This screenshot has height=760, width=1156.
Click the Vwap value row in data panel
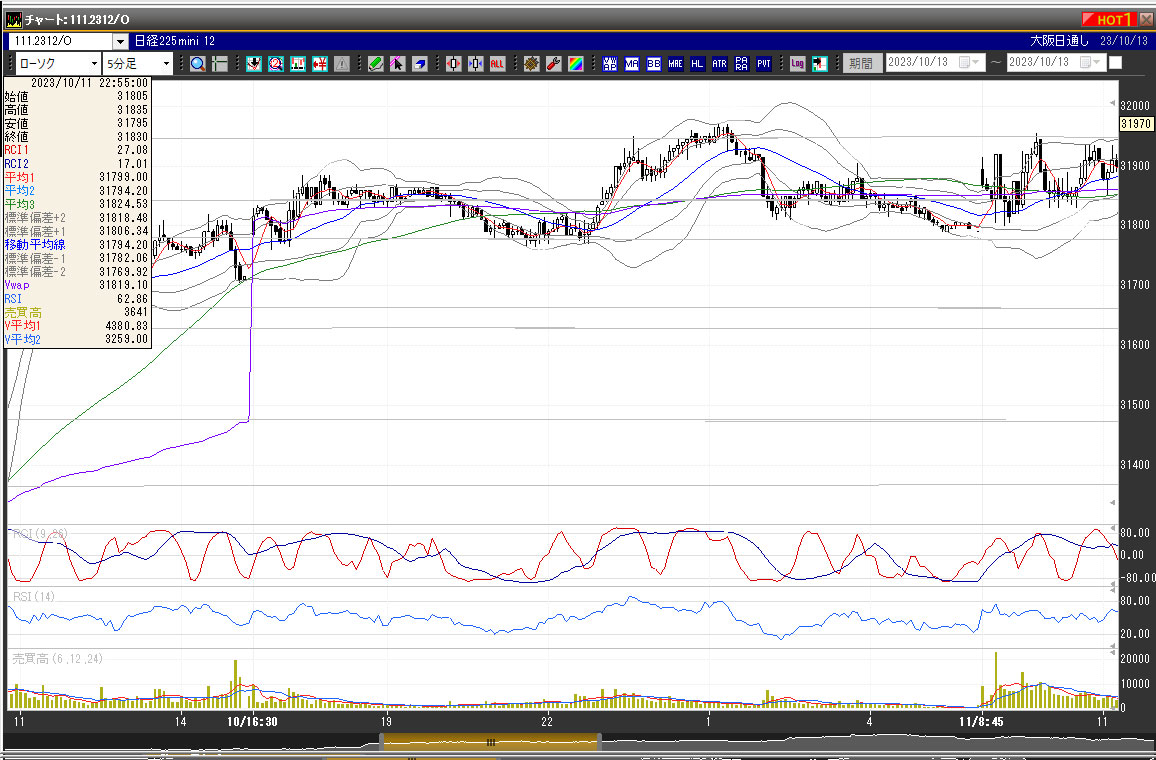77,285
